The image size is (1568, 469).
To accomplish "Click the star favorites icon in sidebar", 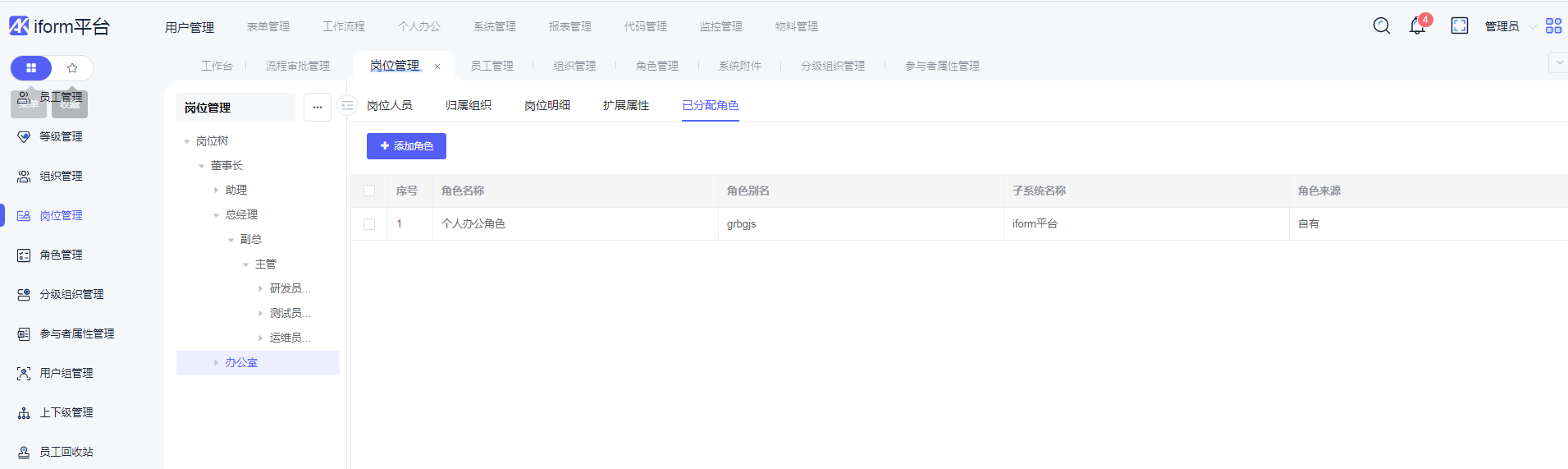I will (72, 68).
